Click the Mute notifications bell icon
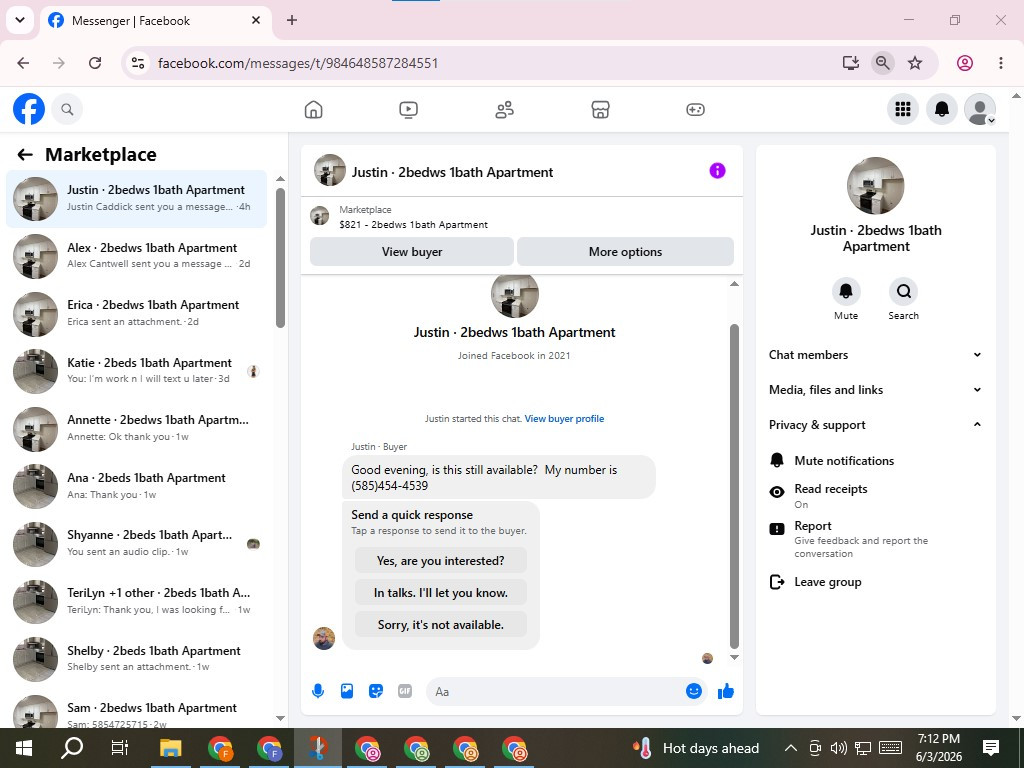This screenshot has height=768, width=1024. [776, 460]
